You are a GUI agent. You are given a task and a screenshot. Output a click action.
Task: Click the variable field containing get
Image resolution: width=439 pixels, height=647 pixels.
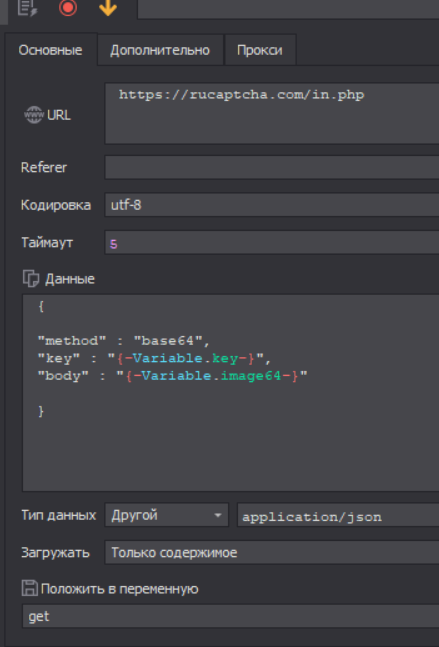(x=231, y=616)
